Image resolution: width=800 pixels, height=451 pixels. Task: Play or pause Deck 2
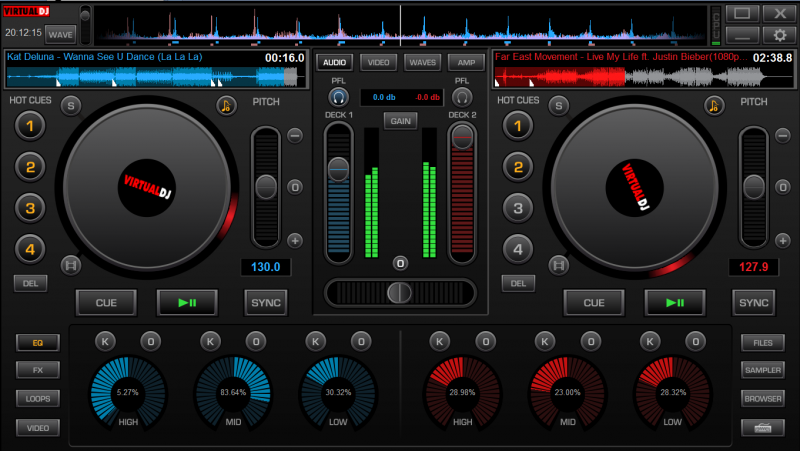click(x=675, y=303)
